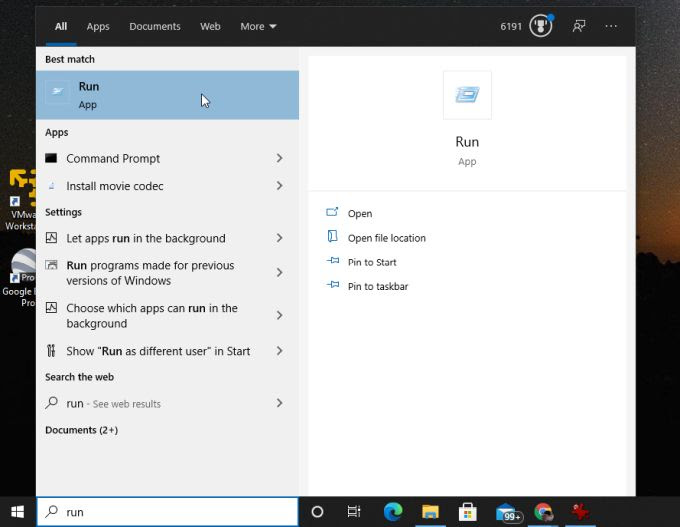Expand the Command Prompt result arrow
Image resolution: width=680 pixels, height=527 pixels.
click(279, 158)
